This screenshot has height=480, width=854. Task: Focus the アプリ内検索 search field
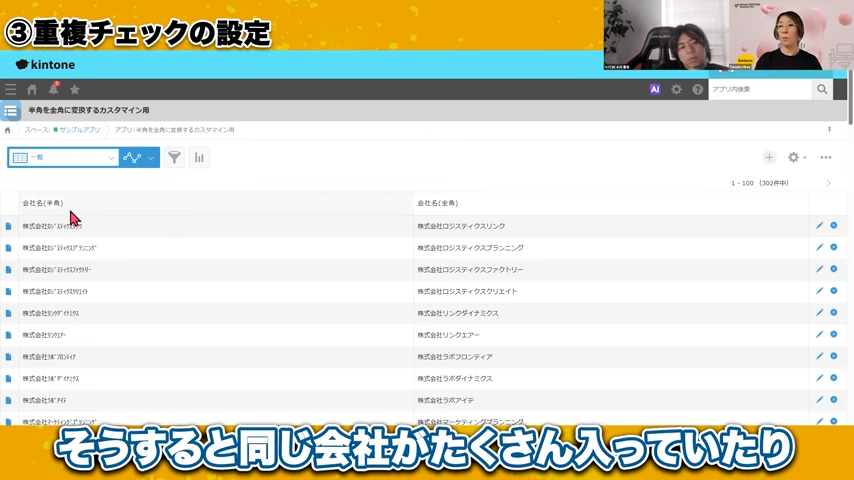pyautogui.click(x=760, y=89)
